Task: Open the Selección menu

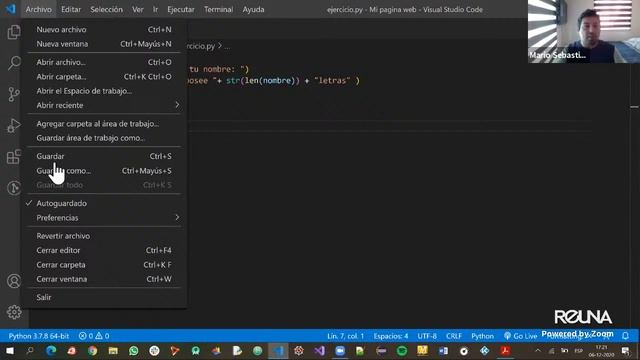Action: tap(106, 9)
